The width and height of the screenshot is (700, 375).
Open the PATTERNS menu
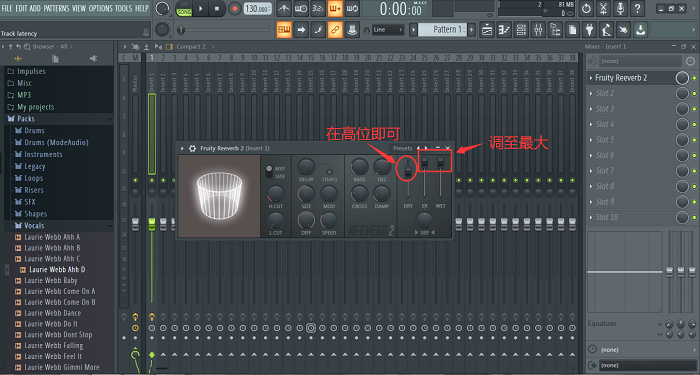point(56,8)
